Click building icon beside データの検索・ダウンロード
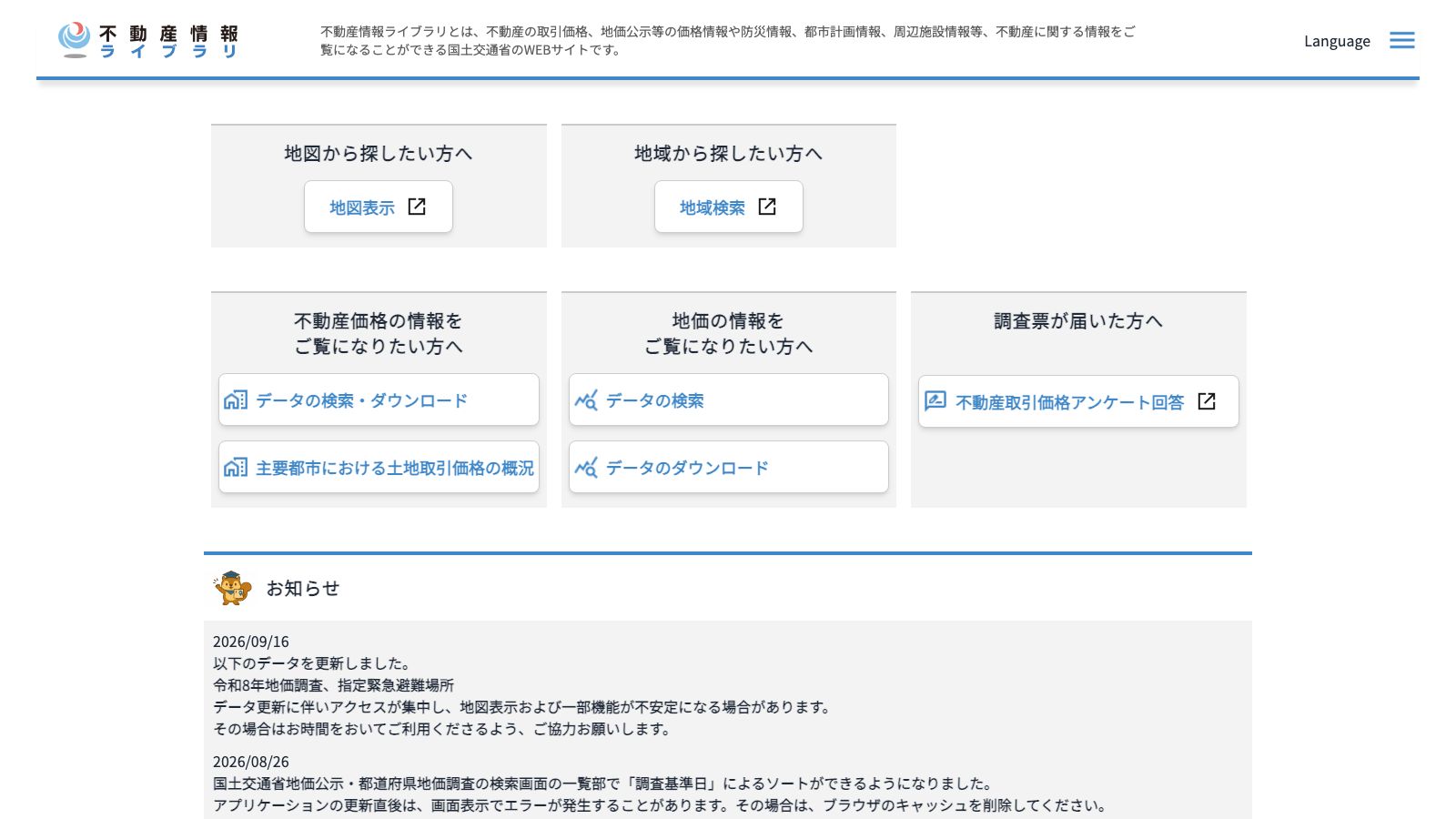1456x819 pixels. click(x=236, y=399)
